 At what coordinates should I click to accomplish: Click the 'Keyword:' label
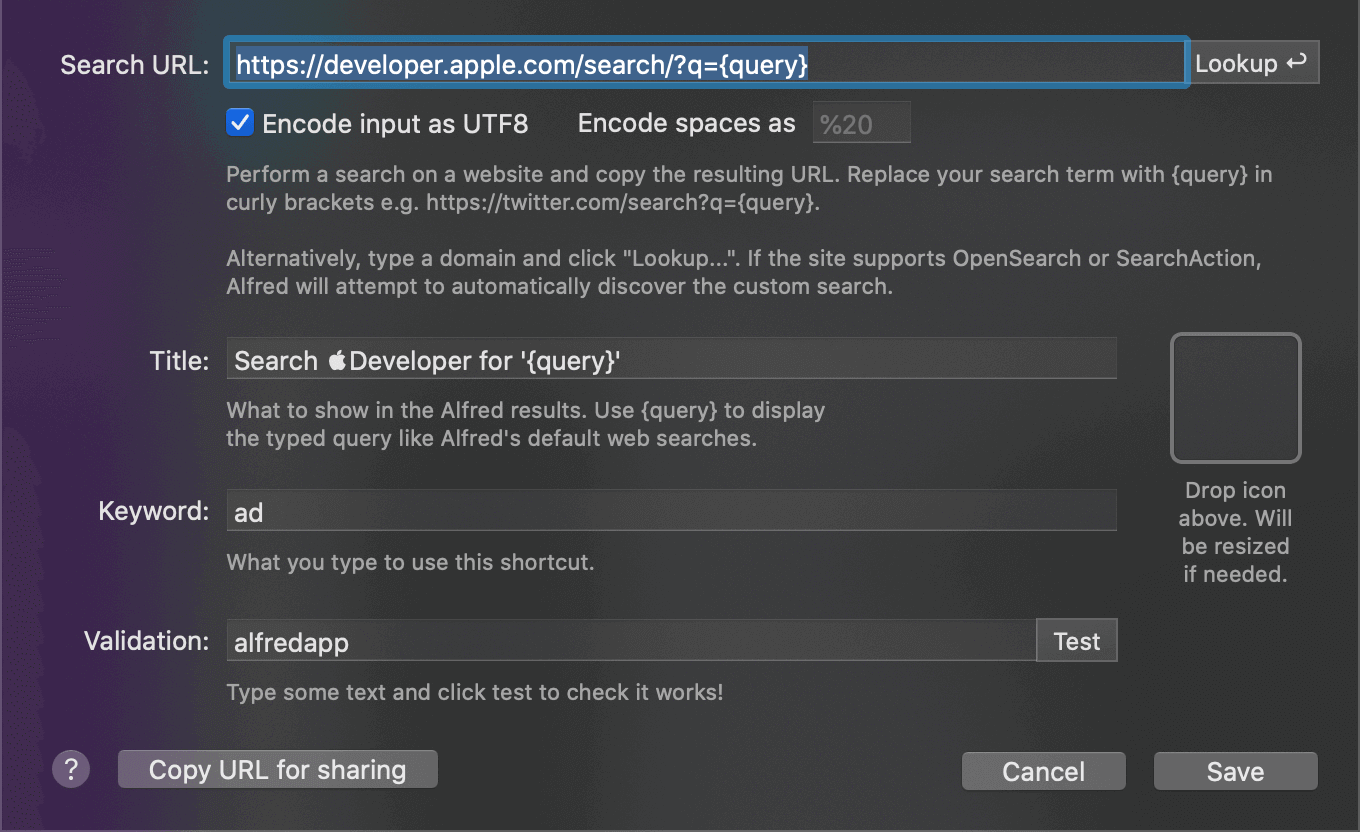point(154,511)
